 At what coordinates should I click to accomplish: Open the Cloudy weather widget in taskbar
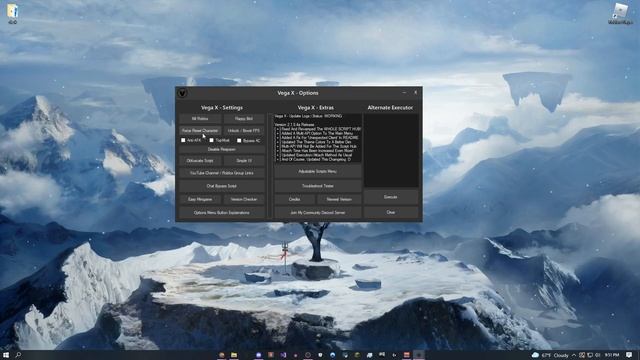(x=550, y=355)
